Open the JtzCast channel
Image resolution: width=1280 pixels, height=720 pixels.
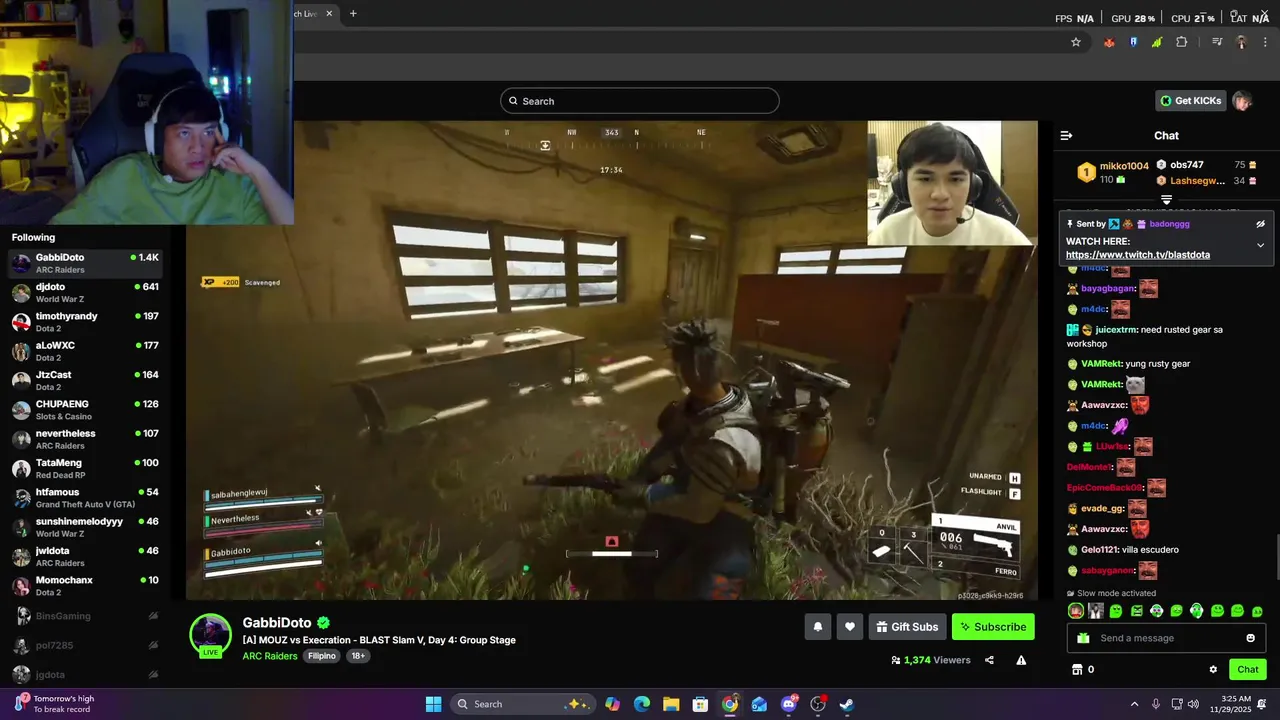pos(85,381)
